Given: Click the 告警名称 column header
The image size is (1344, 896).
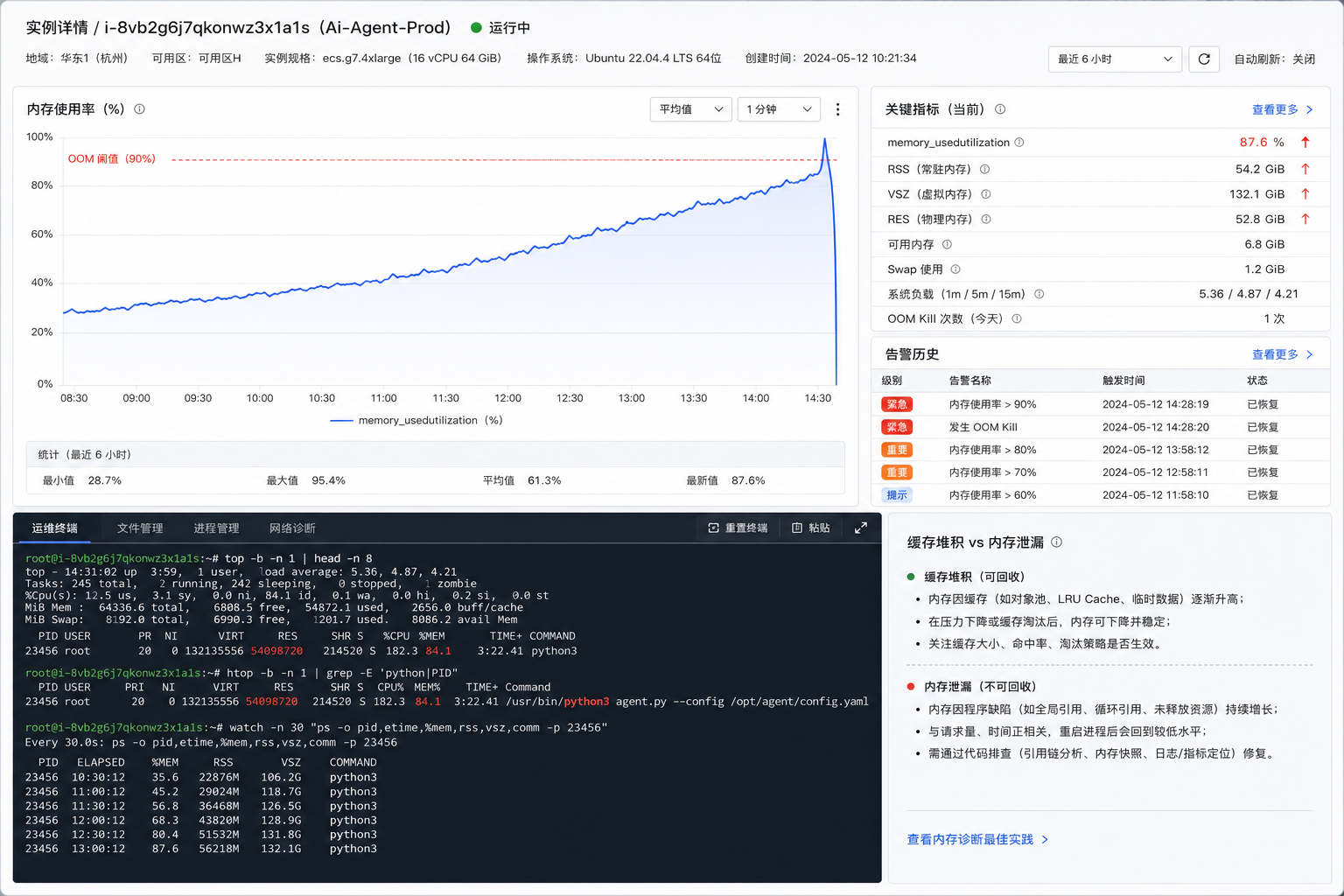Looking at the screenshot, I should click(970, 381).
